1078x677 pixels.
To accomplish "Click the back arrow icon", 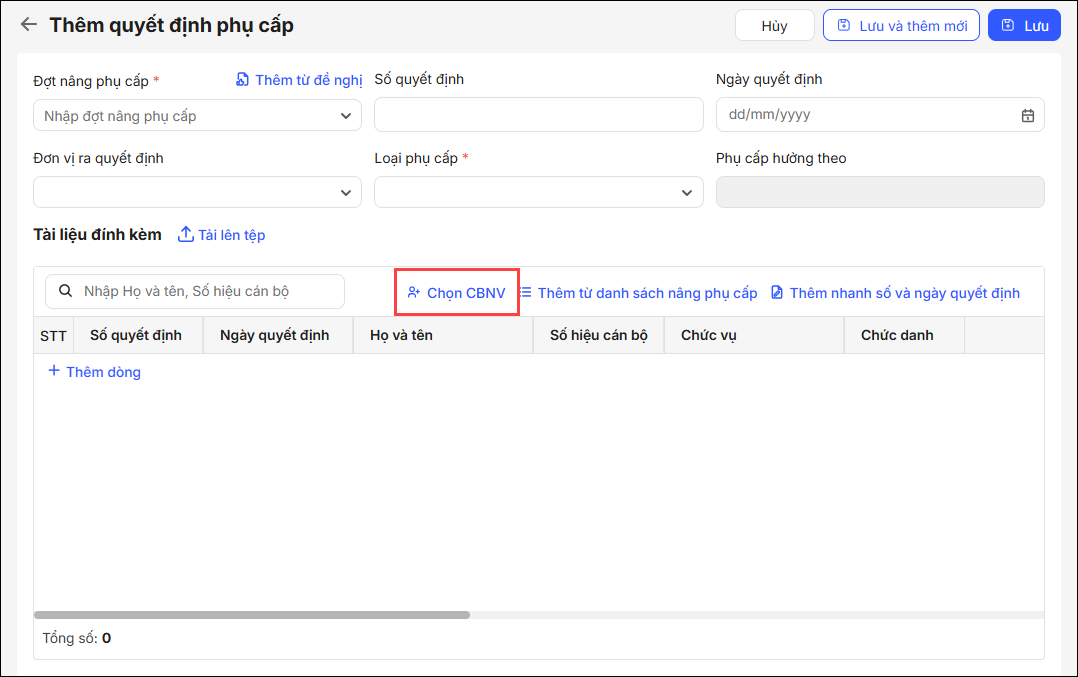I will [29, 25].
